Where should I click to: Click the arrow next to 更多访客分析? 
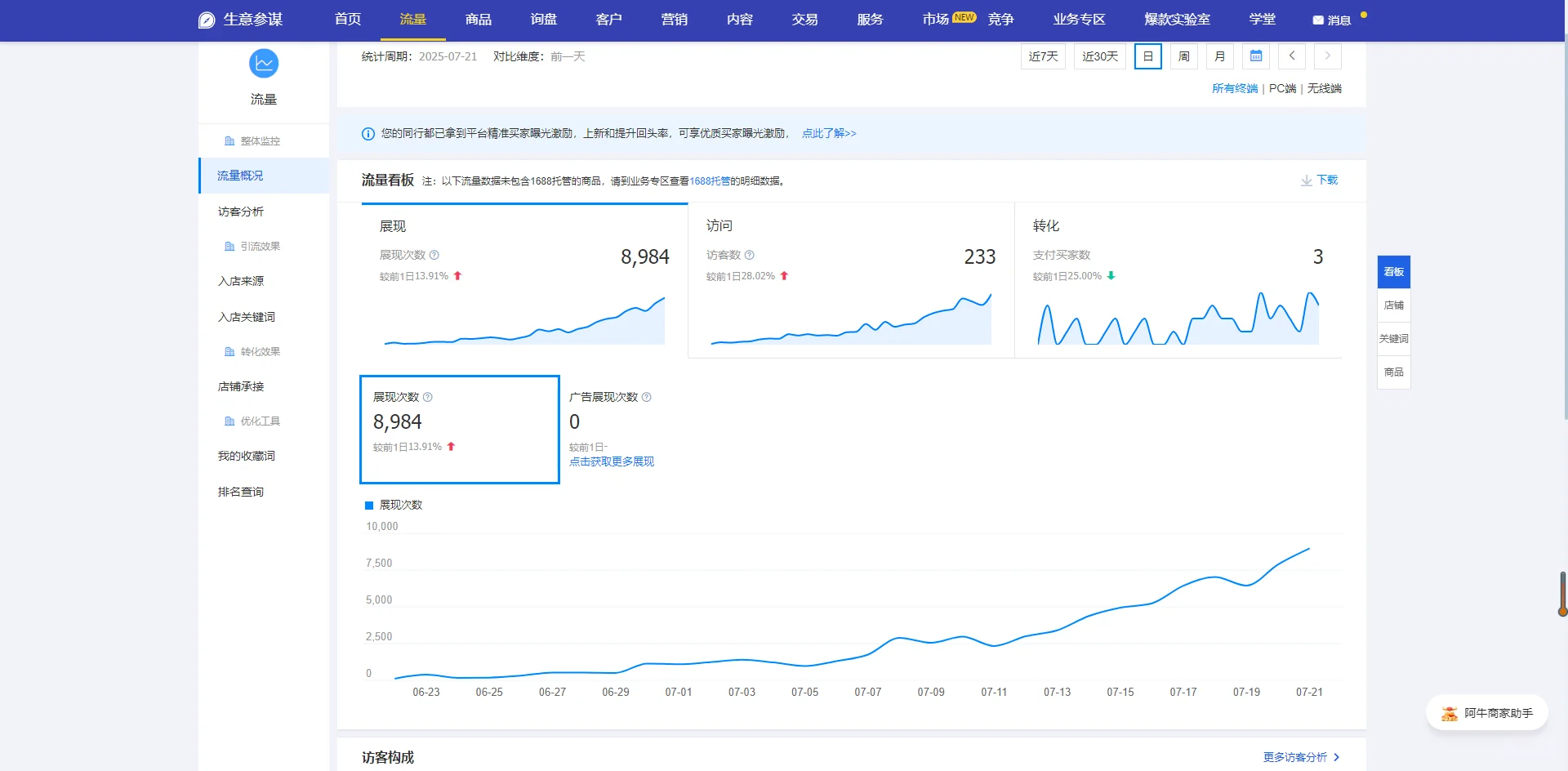(1336, 757)
